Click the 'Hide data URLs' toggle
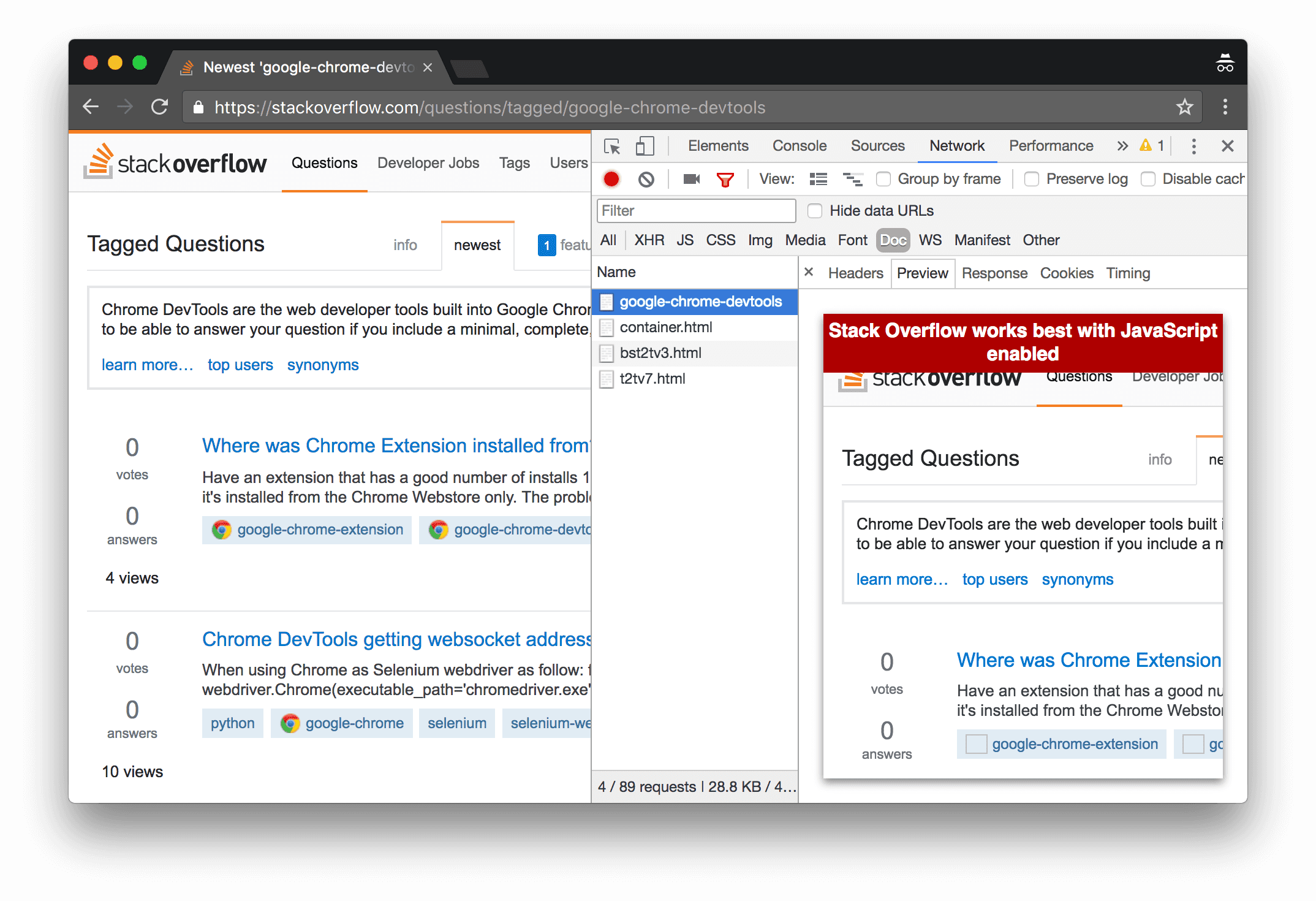1316x901 pixels. (815, 211)
